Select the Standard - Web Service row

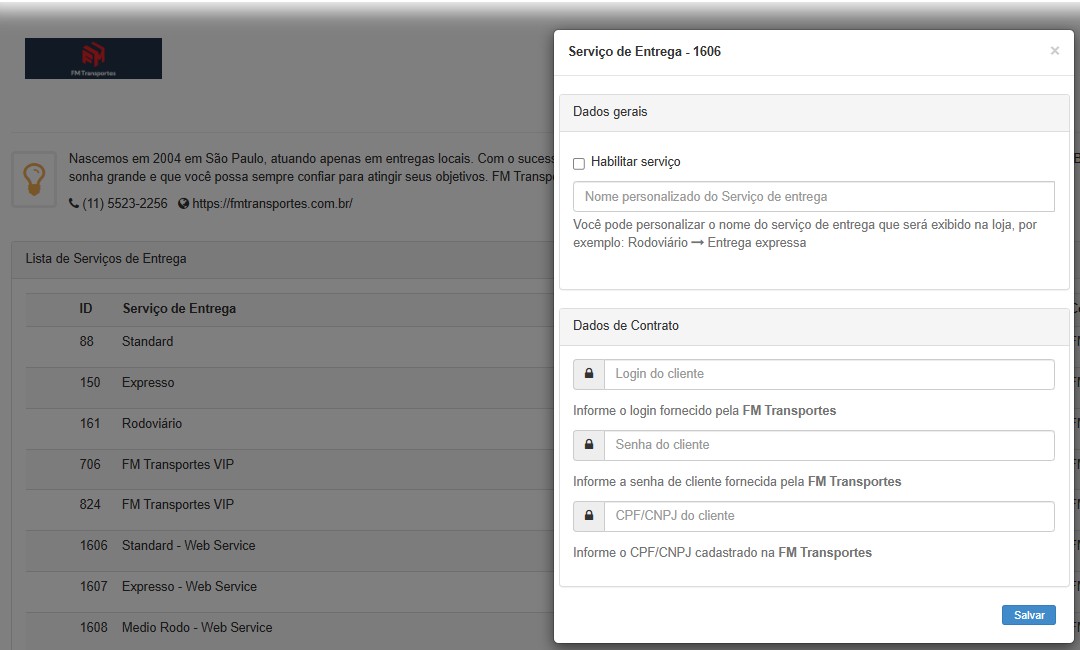pos(188,546)
